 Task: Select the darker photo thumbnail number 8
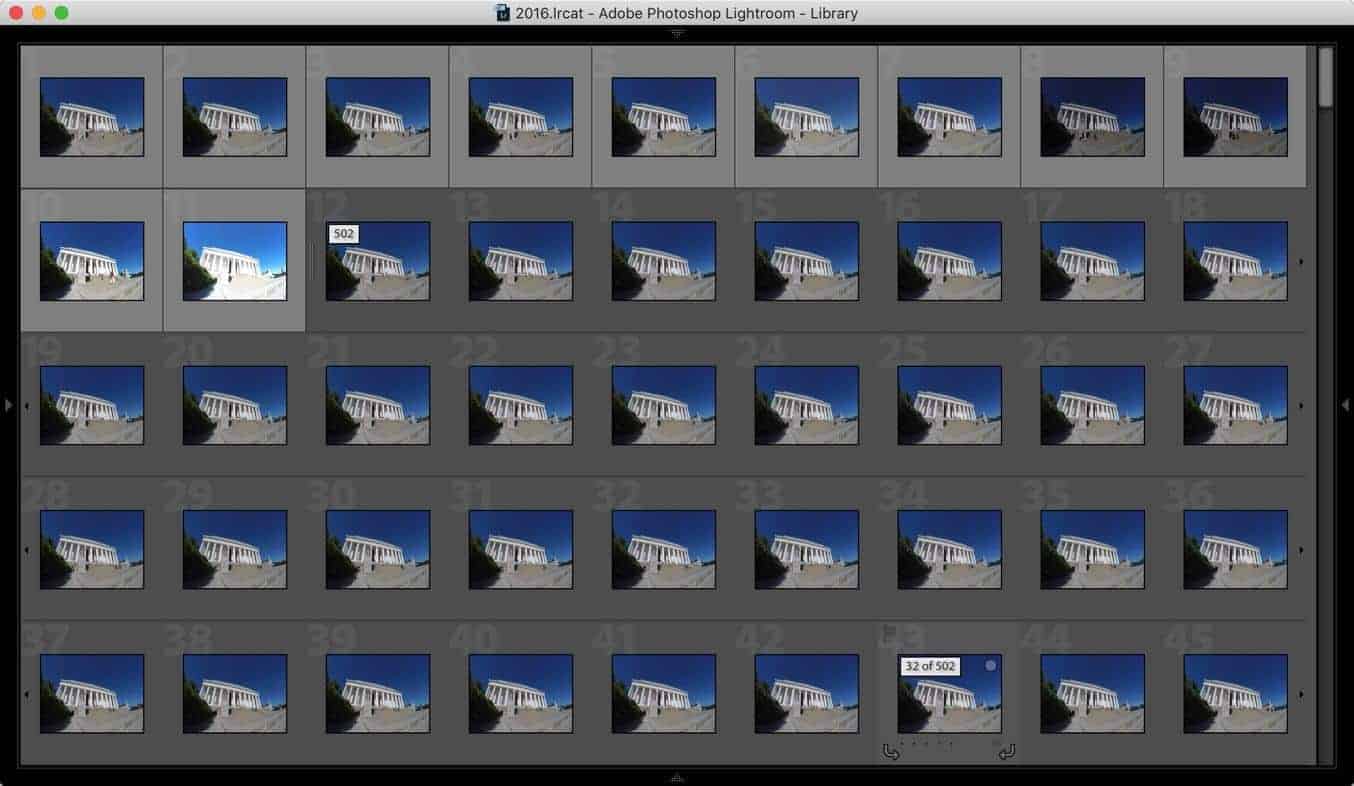[1093, 117]
